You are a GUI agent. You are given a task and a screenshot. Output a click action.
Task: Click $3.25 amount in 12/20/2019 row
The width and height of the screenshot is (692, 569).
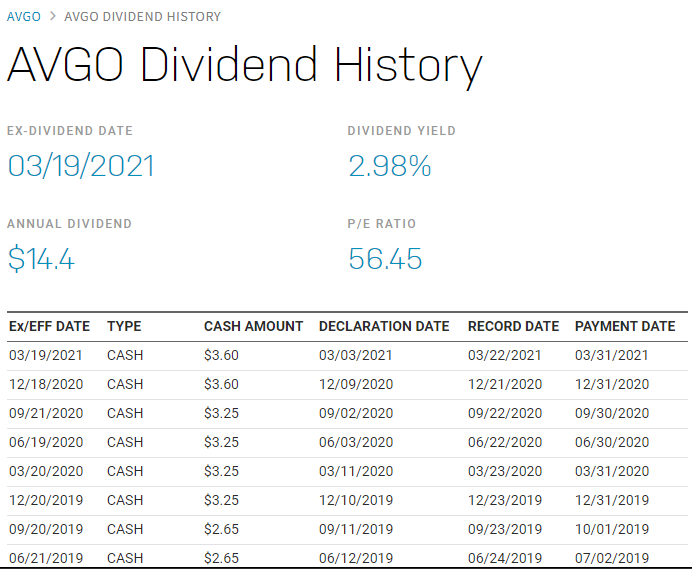tap(221, 500)
